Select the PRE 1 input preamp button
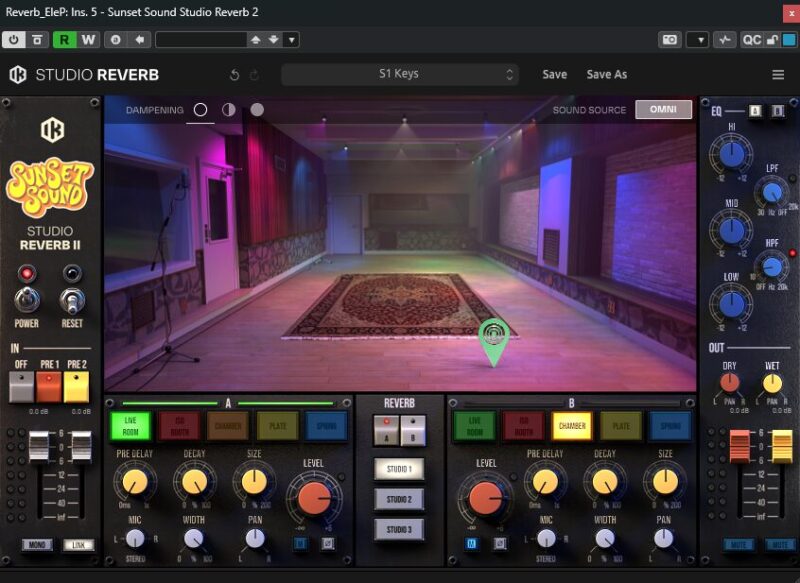The height and width of the screenshot is (583, 800). click(49, 387)
